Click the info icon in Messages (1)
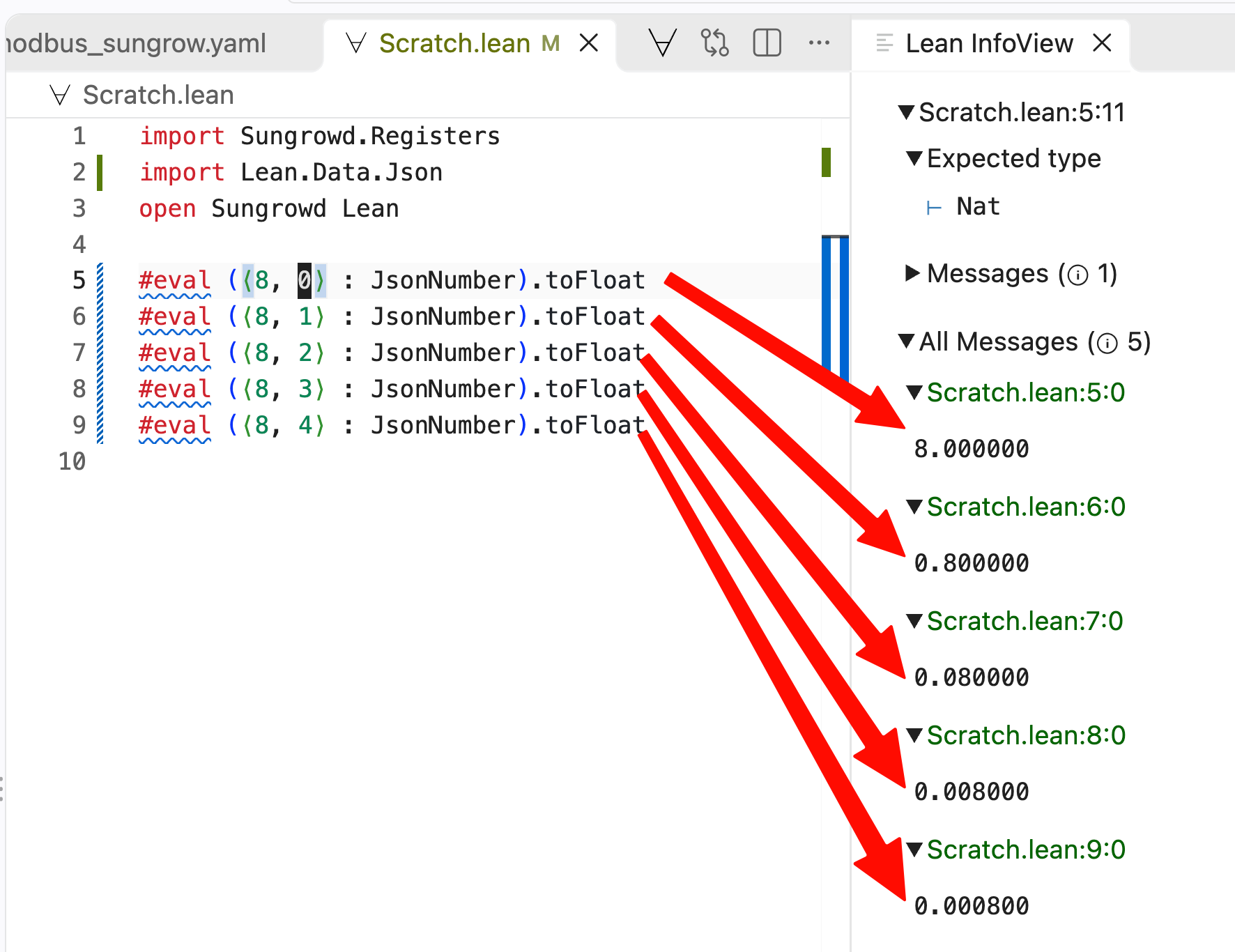 (x=1077, y=275)
